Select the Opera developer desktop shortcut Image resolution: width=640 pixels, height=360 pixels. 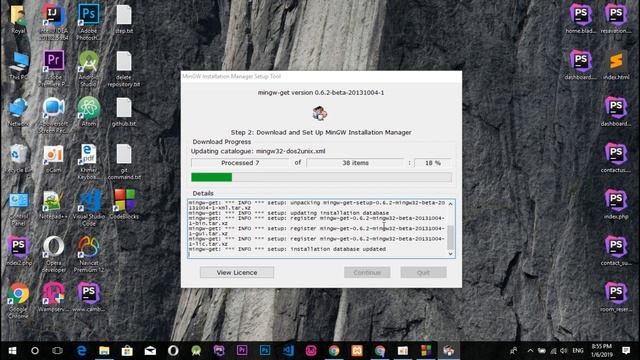[53, 254]
